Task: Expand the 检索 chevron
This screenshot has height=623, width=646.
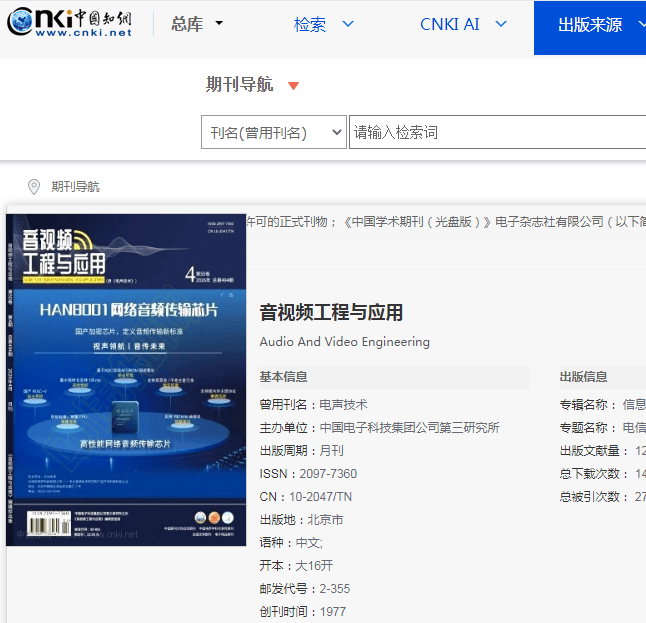Action: [x=348, y=24]
